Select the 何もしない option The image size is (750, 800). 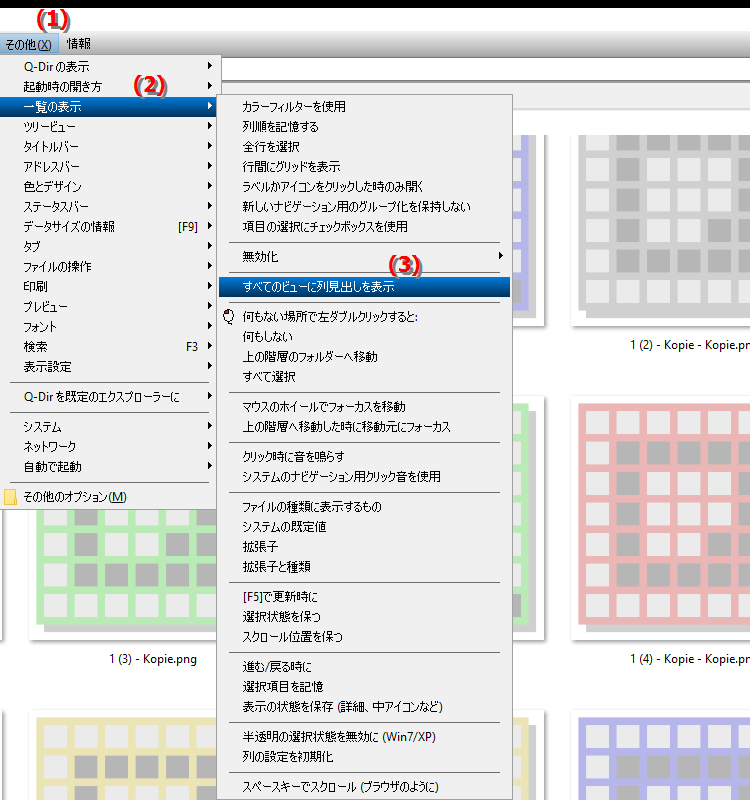[364, 337]
